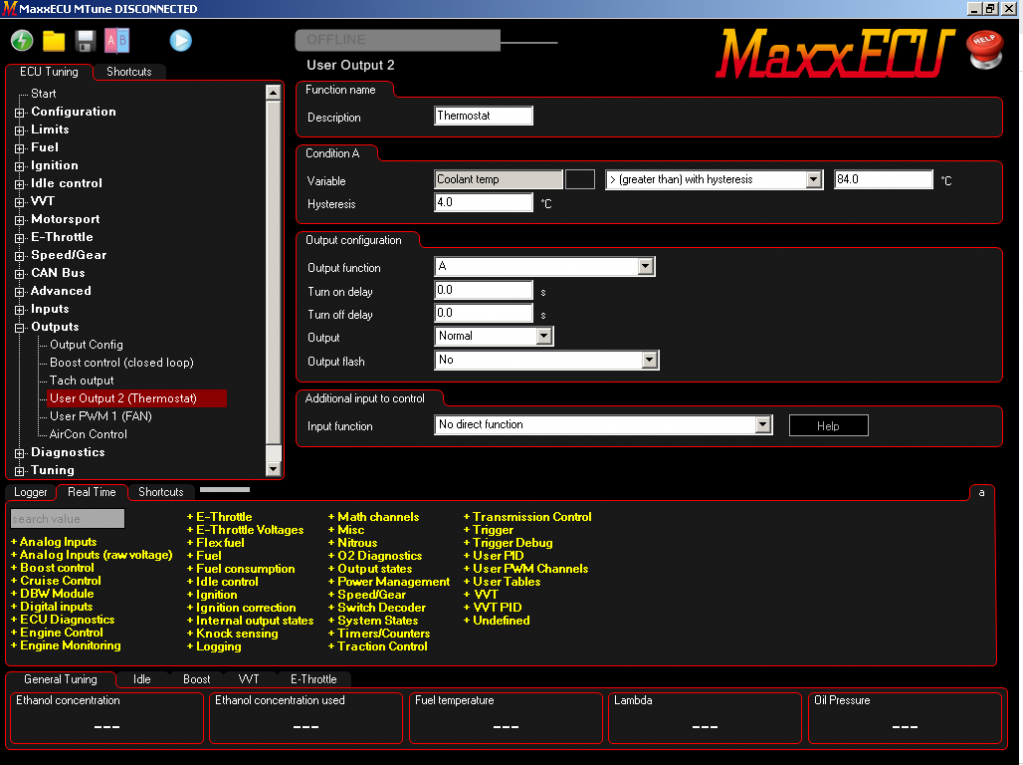Click the tree scrollbar up arrow
Viewport: 1023px width, 765px height.
[x=273, y=93]
